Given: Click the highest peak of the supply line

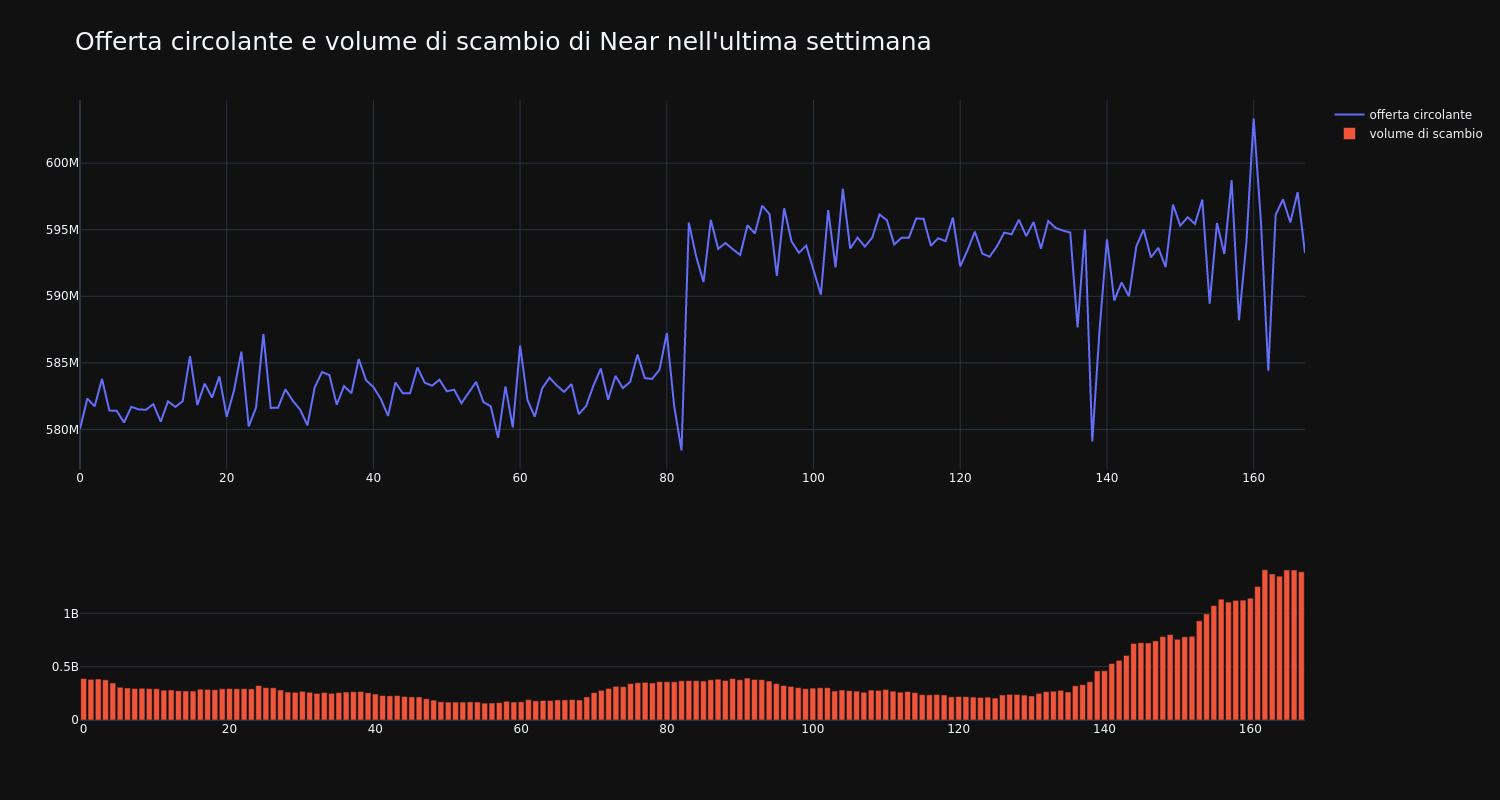Looking at the screenshot, I should click(1253, 120).
